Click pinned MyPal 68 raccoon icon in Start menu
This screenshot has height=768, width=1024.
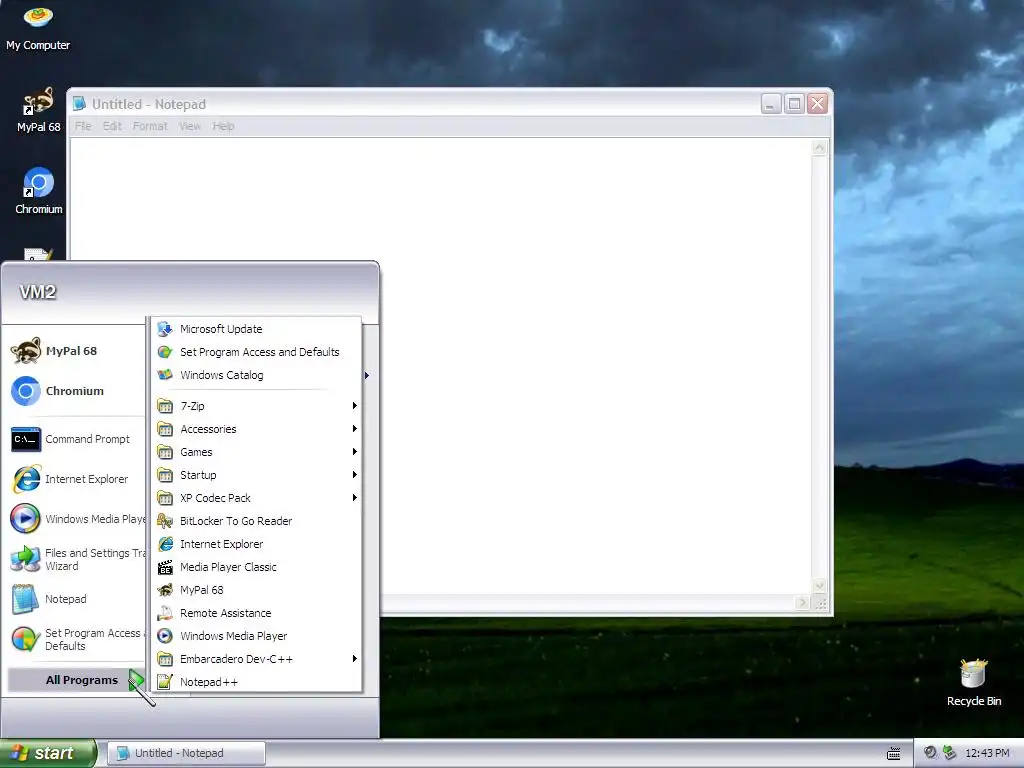pos(26,351)
